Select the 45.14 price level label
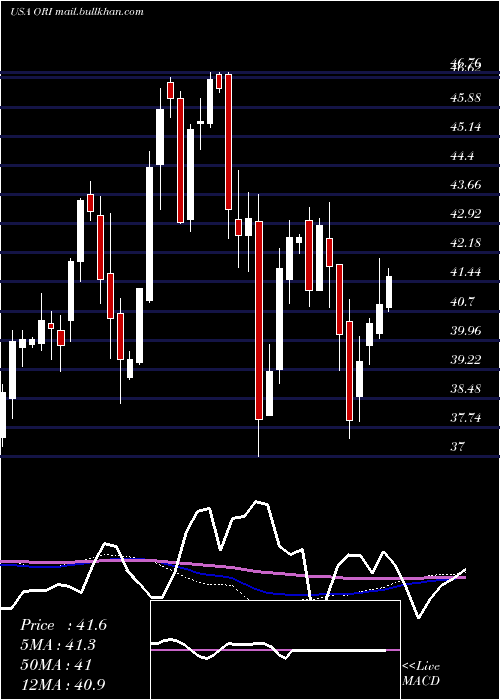This screenshot has width=500, height=700. [466, 127]
